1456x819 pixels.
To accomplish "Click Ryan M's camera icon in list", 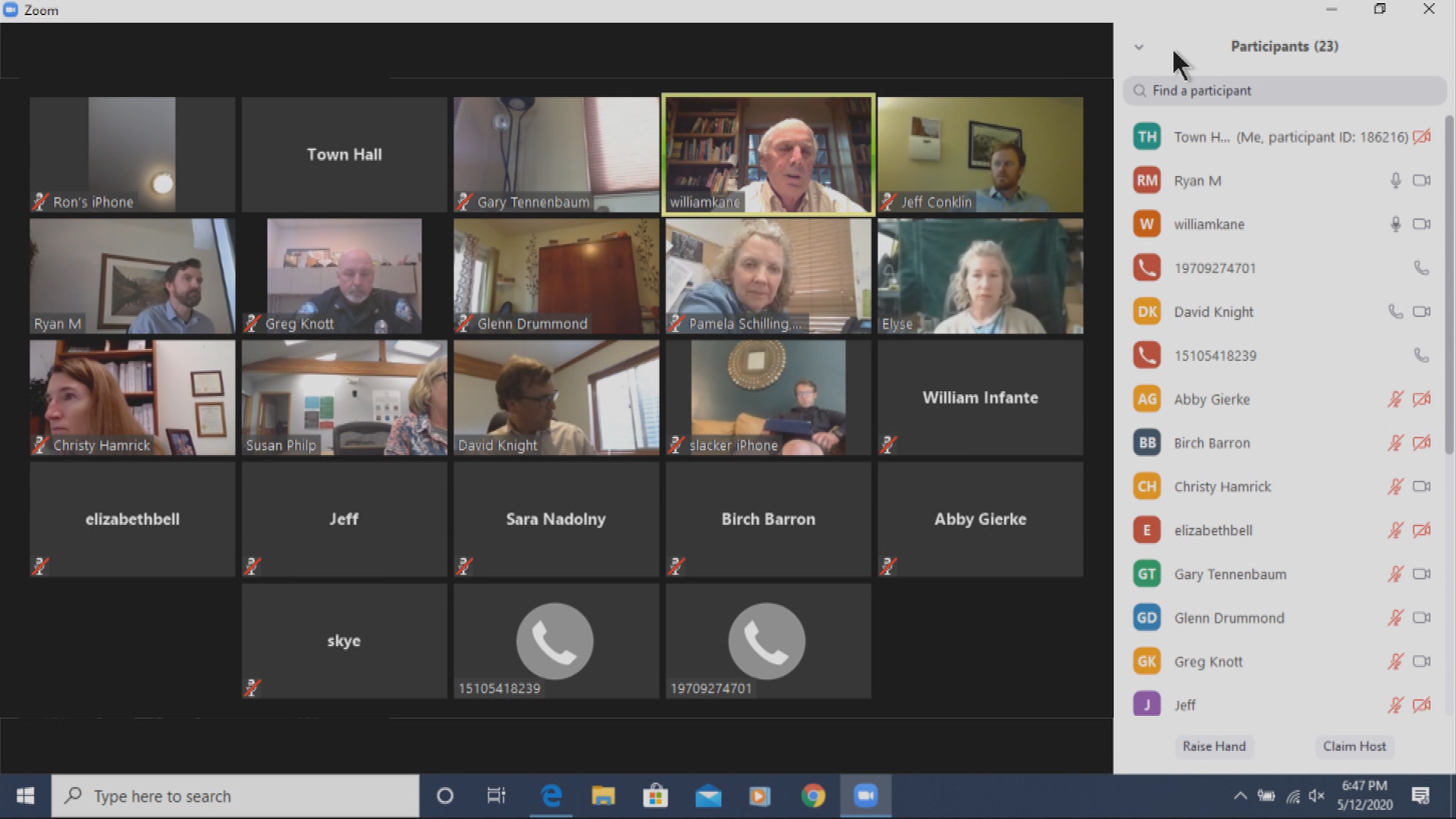I will pyautogui.click(x=1422, y=180).
